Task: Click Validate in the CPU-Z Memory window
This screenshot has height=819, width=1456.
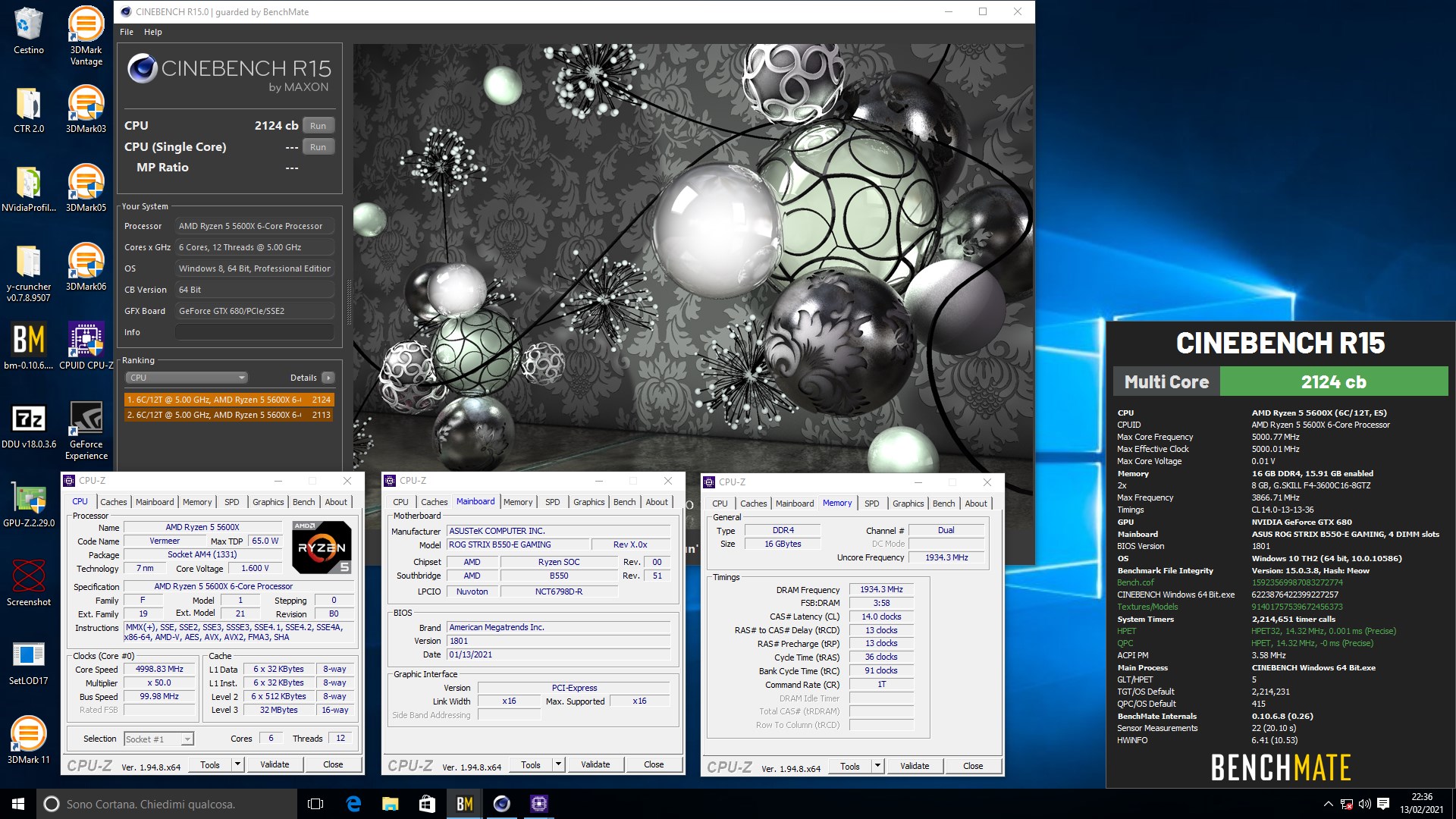Action: (915, 766)
